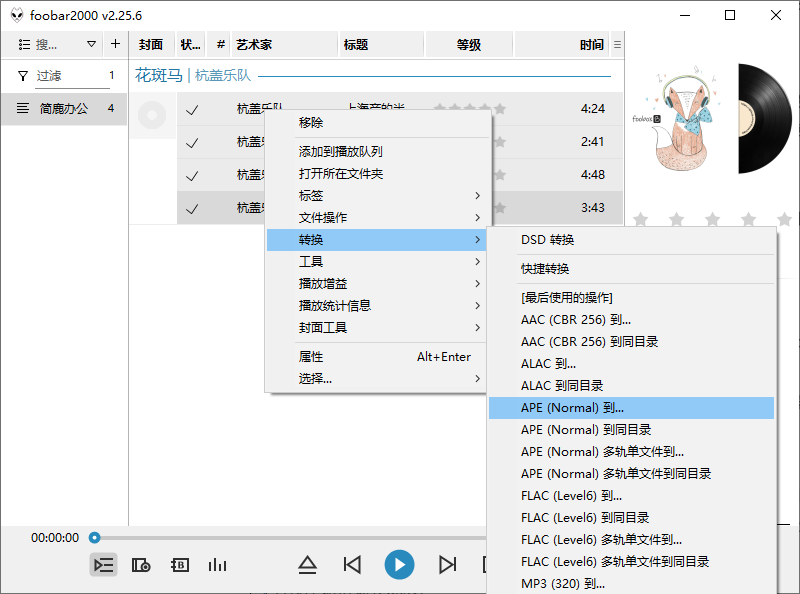Open the search list icon in left panel
The height and width of the screenshot is (594, 800).
(21, 44)
